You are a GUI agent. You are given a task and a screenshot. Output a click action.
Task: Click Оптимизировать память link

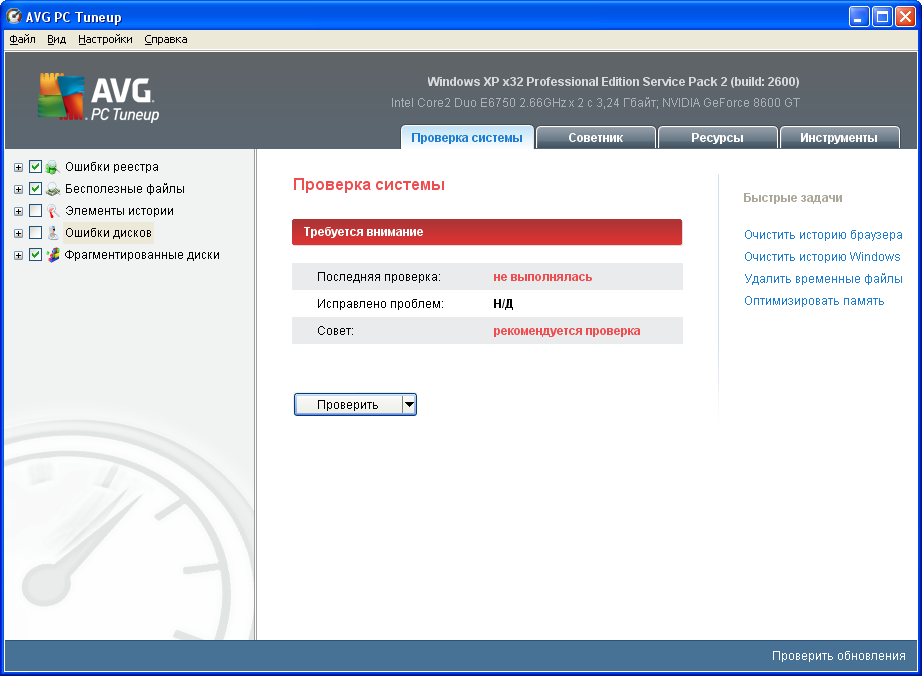(814, 301)
